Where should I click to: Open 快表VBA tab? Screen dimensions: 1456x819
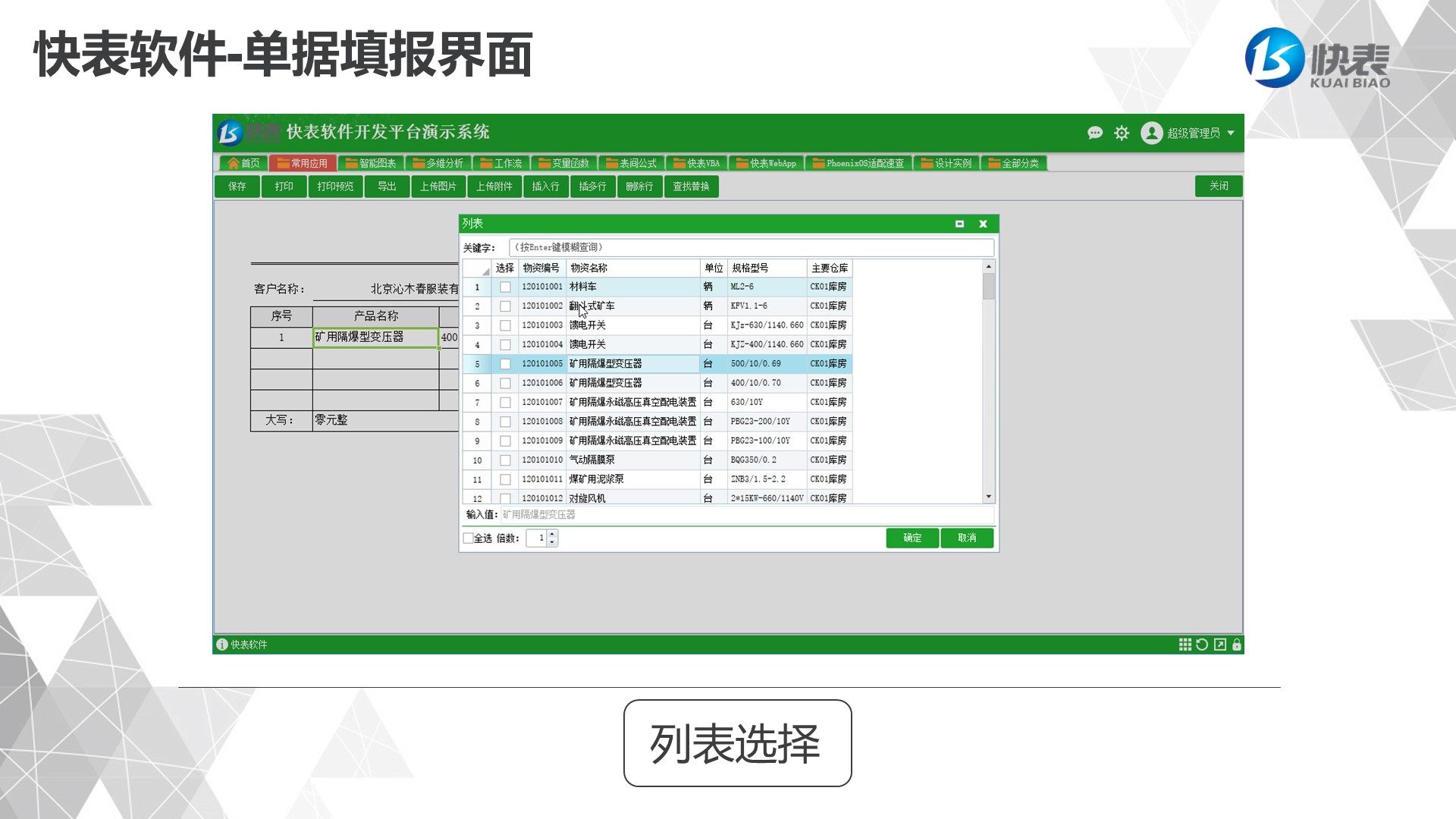696,163
